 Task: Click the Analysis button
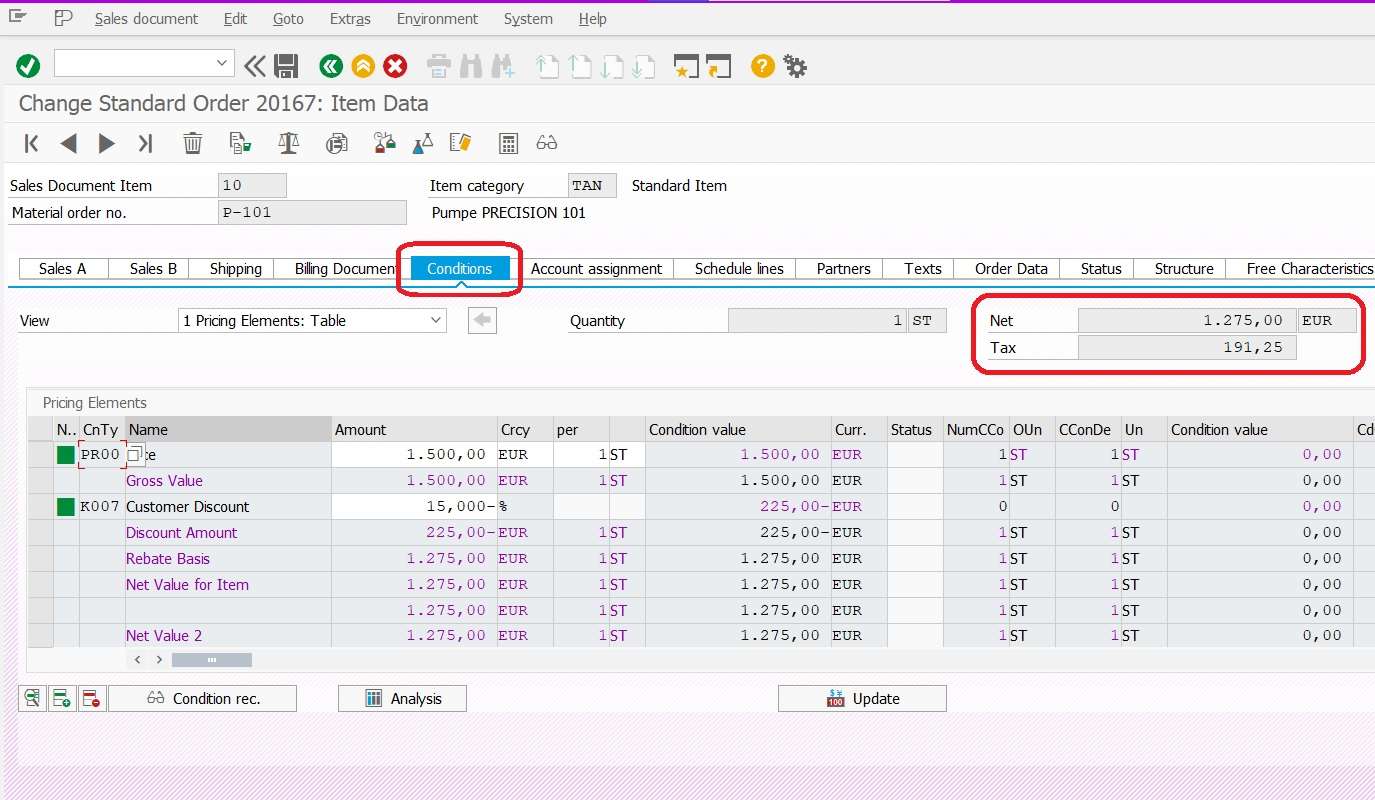401,698
